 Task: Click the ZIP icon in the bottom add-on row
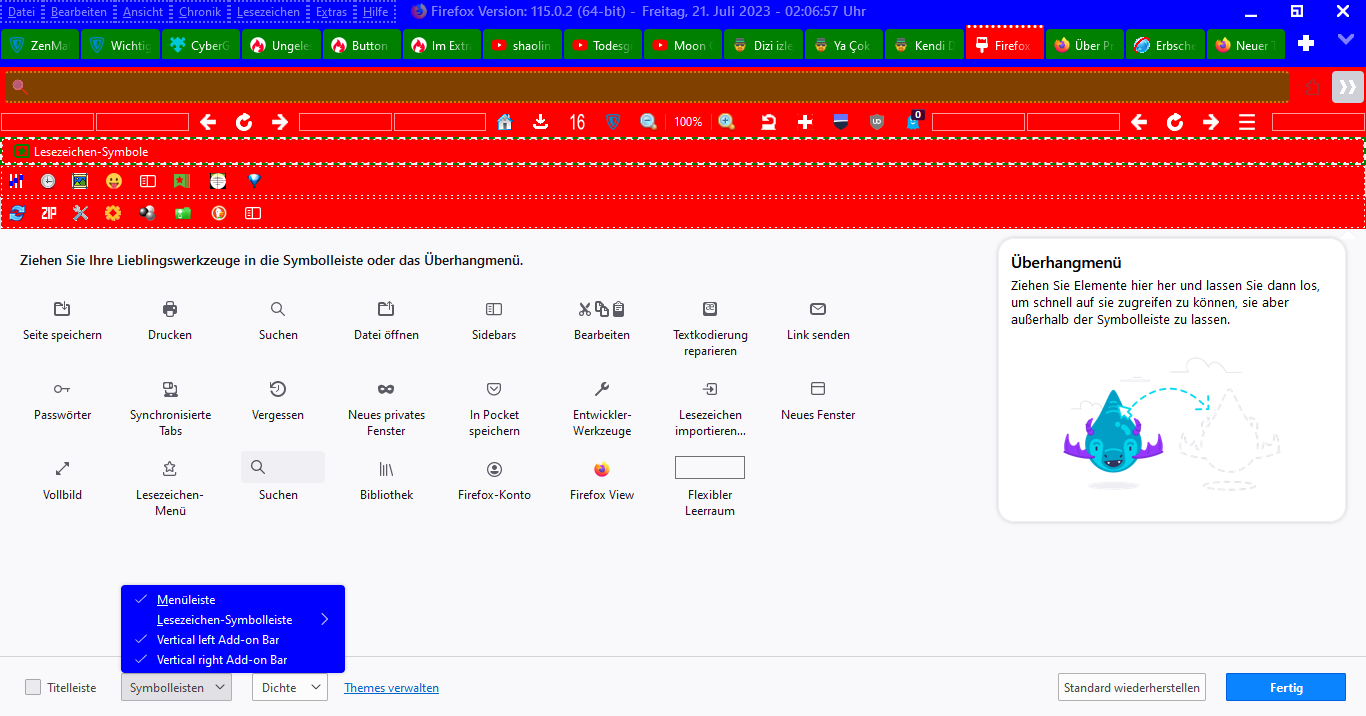[49, 213]
